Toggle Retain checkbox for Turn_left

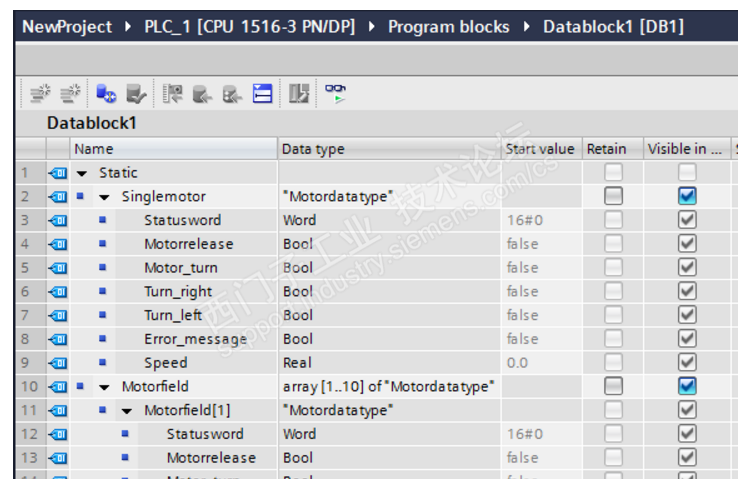613,315
